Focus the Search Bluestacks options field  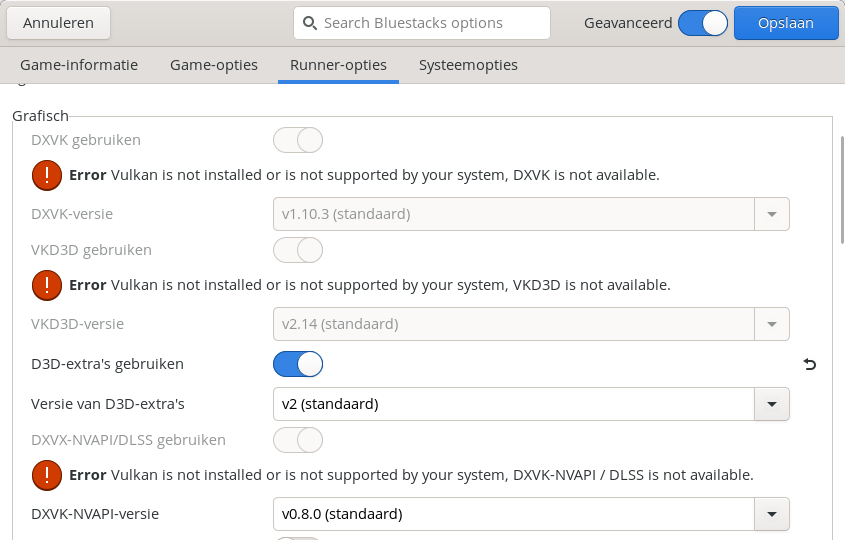pos(422,23)
